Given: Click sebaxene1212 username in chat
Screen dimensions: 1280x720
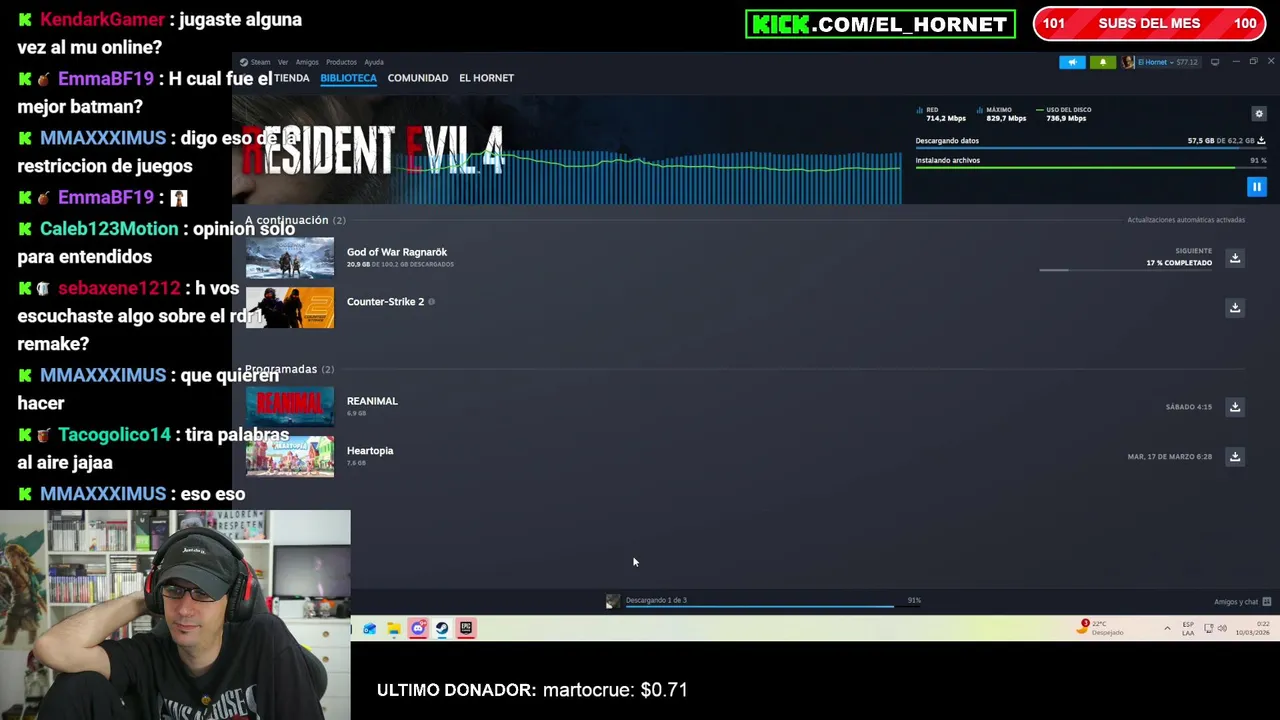Looking at the screenshot, I should [x=119, y=288].
